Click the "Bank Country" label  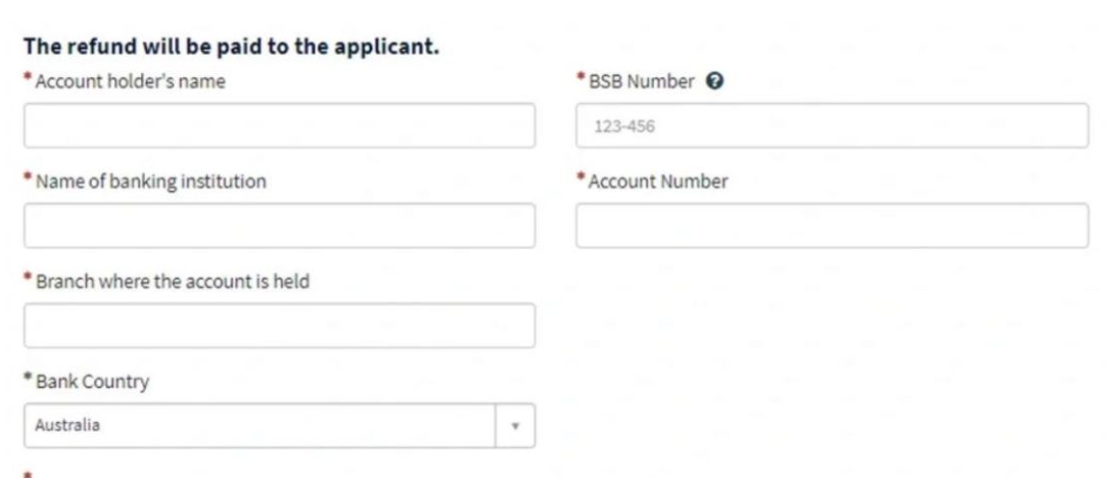92,382
